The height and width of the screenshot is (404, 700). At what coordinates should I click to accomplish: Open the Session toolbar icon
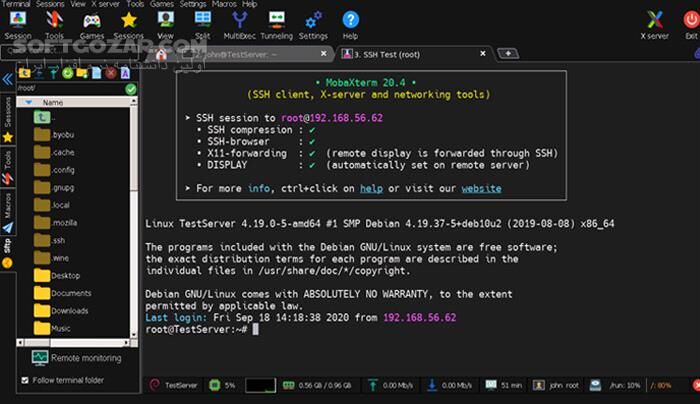point(18,22)
